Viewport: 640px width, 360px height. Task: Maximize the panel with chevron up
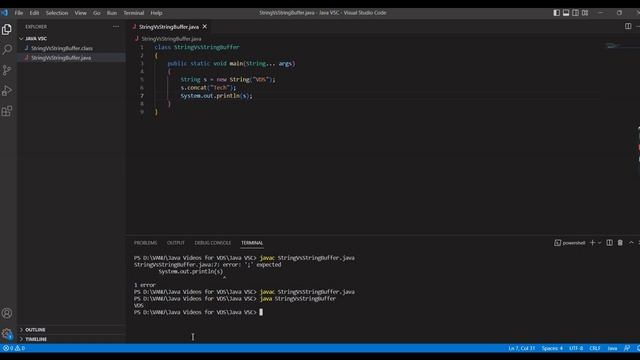click(x=631, y=243)
